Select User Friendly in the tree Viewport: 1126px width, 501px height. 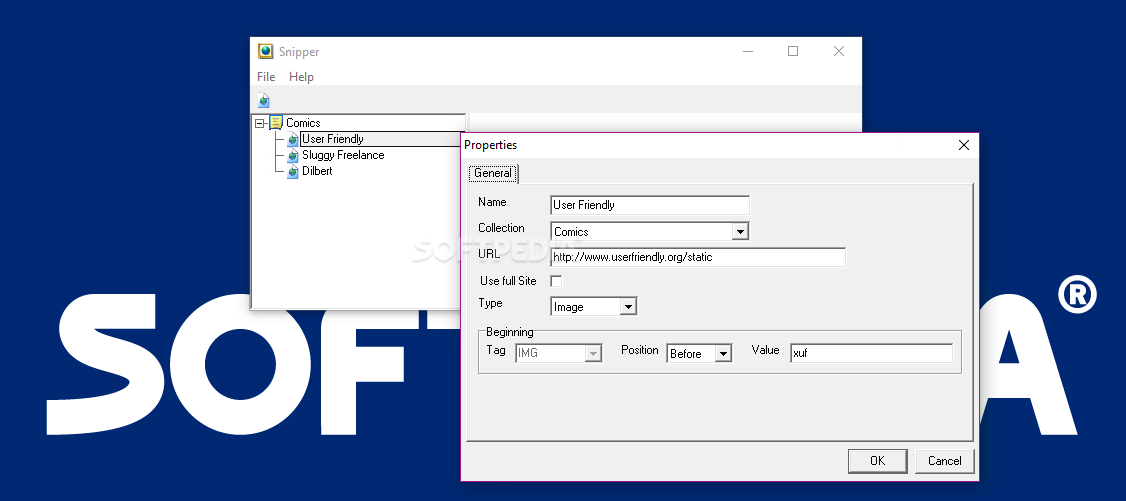coord(332,139)
